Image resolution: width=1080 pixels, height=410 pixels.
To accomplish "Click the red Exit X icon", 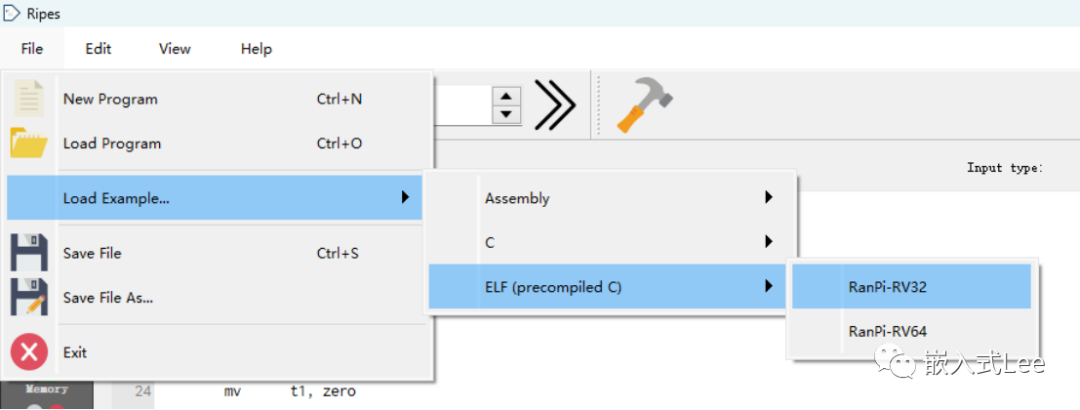I will 30,352.
